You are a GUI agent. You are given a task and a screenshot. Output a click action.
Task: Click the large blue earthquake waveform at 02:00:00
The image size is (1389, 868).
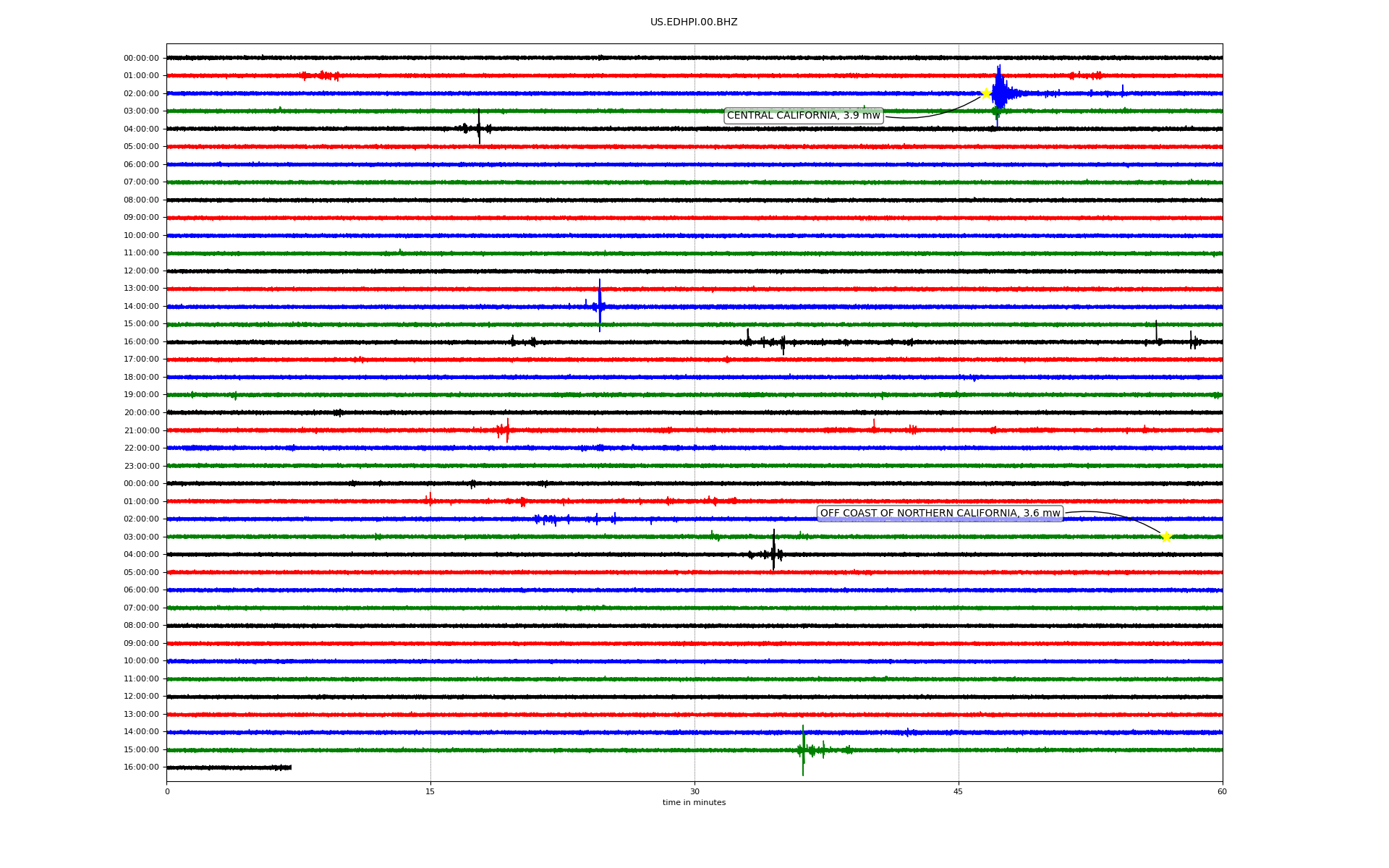(x=999, y=93)
